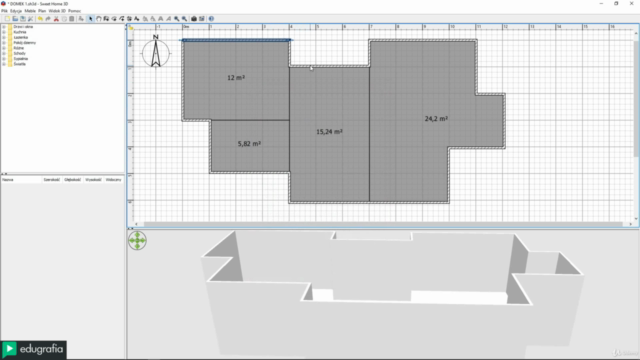This screenshot has width=640, height=360.
Task: Activate the Select arrow tool
Action: [x=91, y=19]
